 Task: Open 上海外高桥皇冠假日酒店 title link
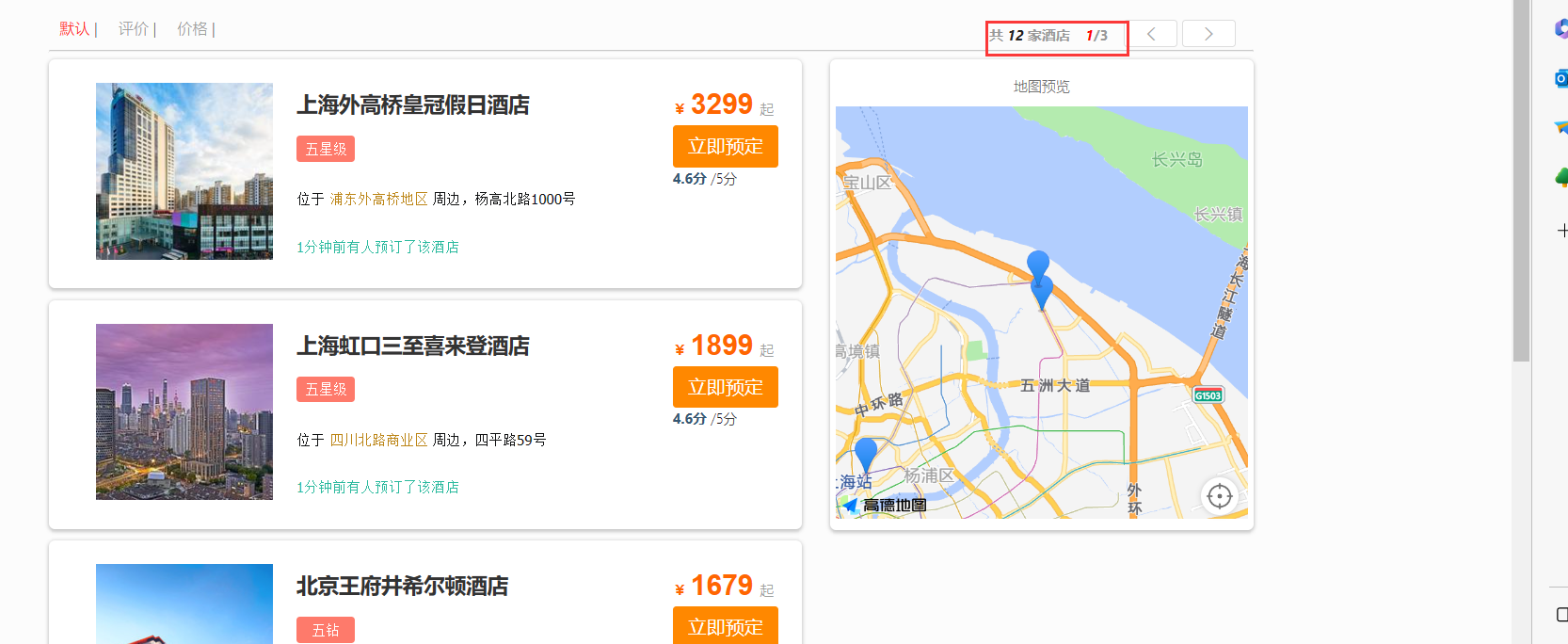coord(413,105)
